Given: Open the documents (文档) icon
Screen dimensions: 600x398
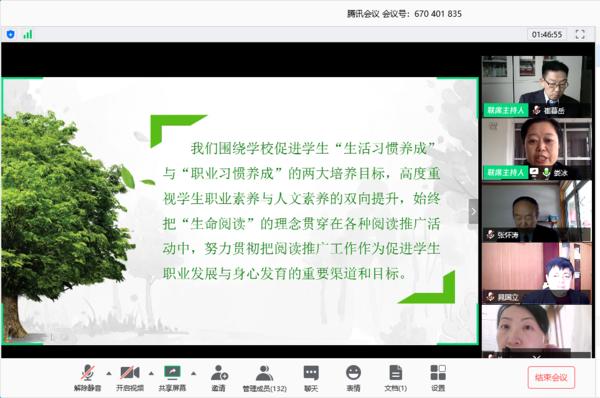Looking at the screenshot, I should (x=395, y=377).
